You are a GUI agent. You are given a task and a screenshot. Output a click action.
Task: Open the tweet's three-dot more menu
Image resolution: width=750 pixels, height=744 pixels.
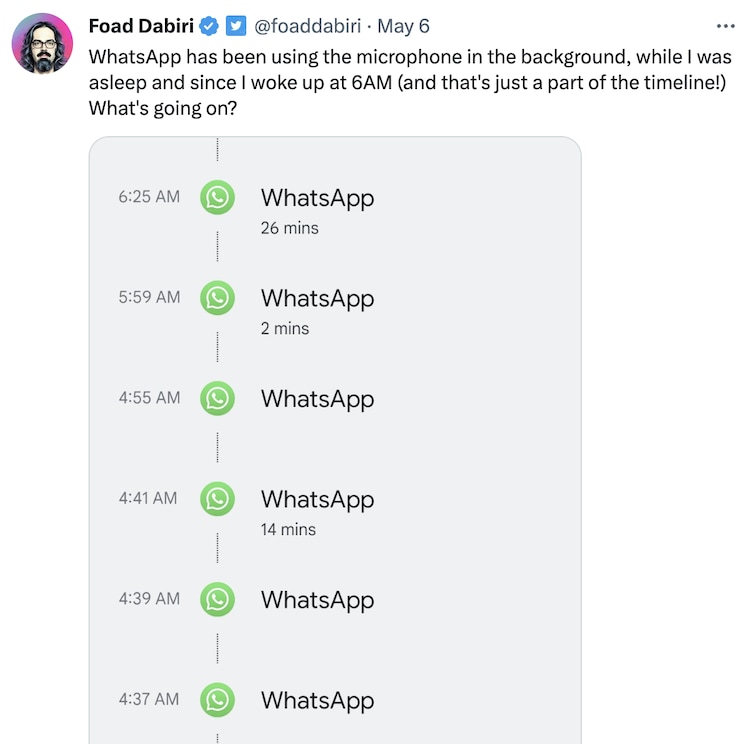tap(726, 26)
